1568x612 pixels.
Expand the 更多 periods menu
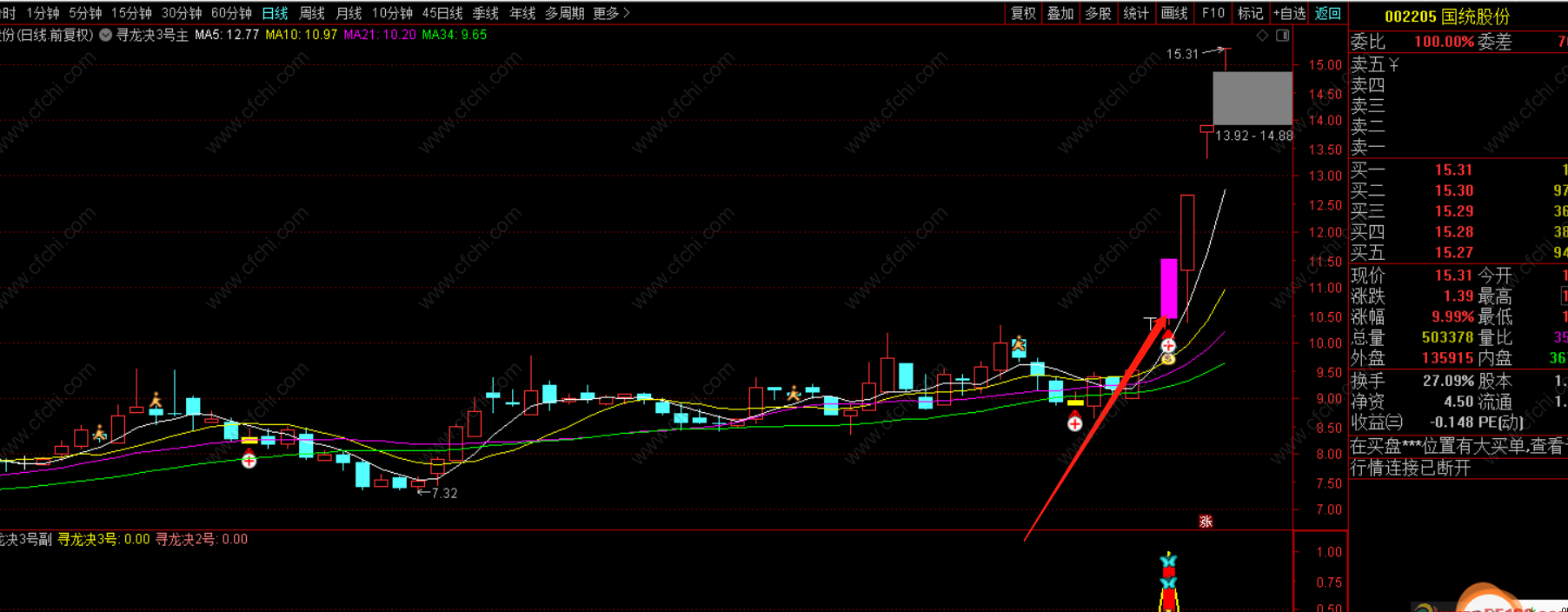click(611, 13)
